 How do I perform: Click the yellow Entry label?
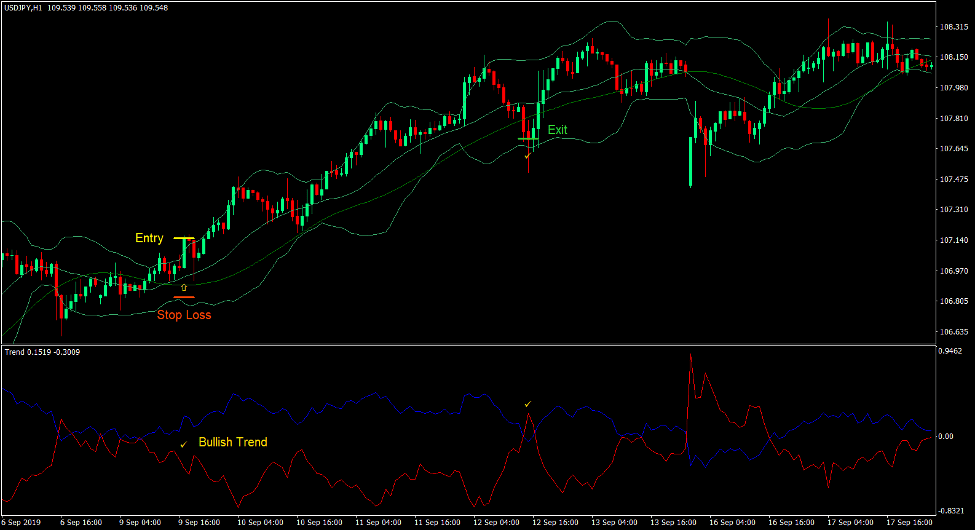click(x=149, y=238)
